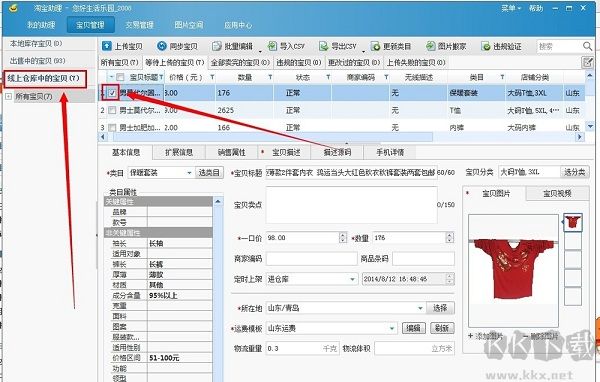Open the 应用中心 top tab
Viewport: 600px width, 382px height.
[x=238, y=25]
